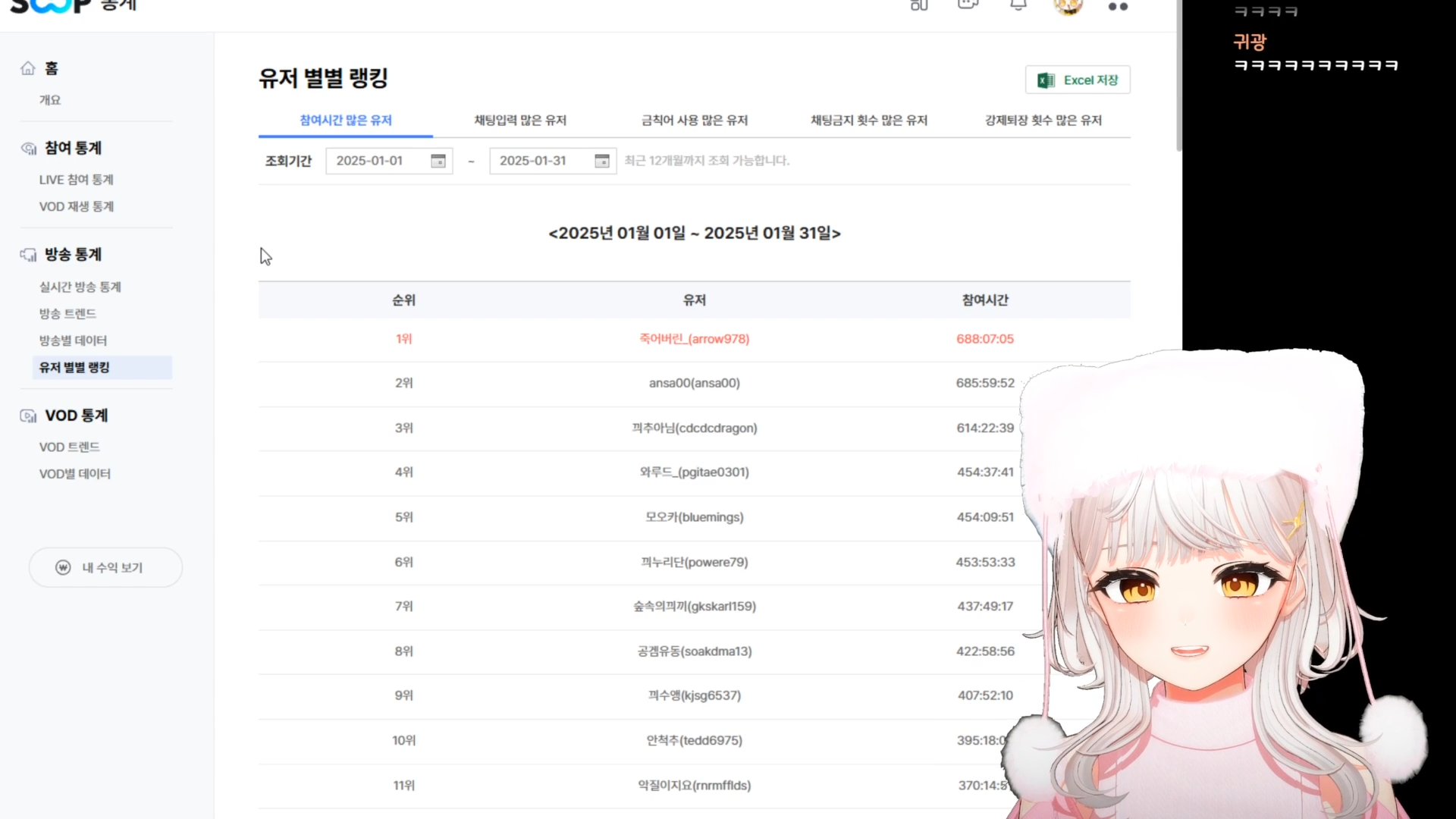This screenshot has height=819, width=1456.
Task: Click the home icon in sidebar
Action: (x=28, y=68)
